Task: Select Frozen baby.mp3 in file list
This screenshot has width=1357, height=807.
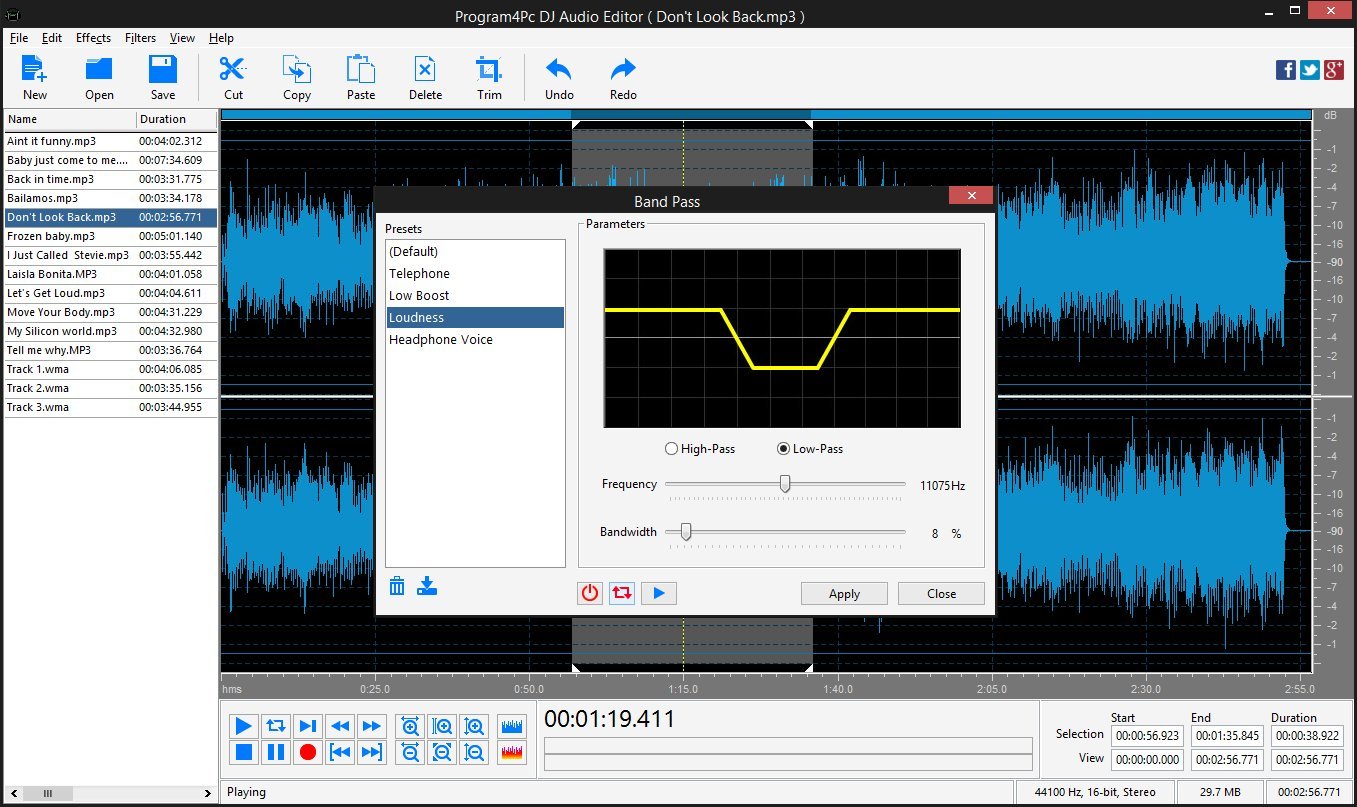Action: click(x=51, y=236)
